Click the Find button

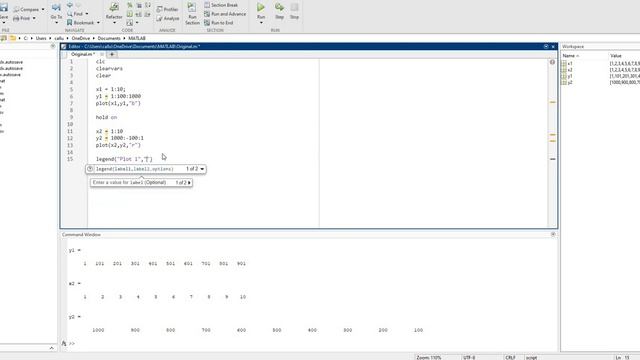pos(75,14)
